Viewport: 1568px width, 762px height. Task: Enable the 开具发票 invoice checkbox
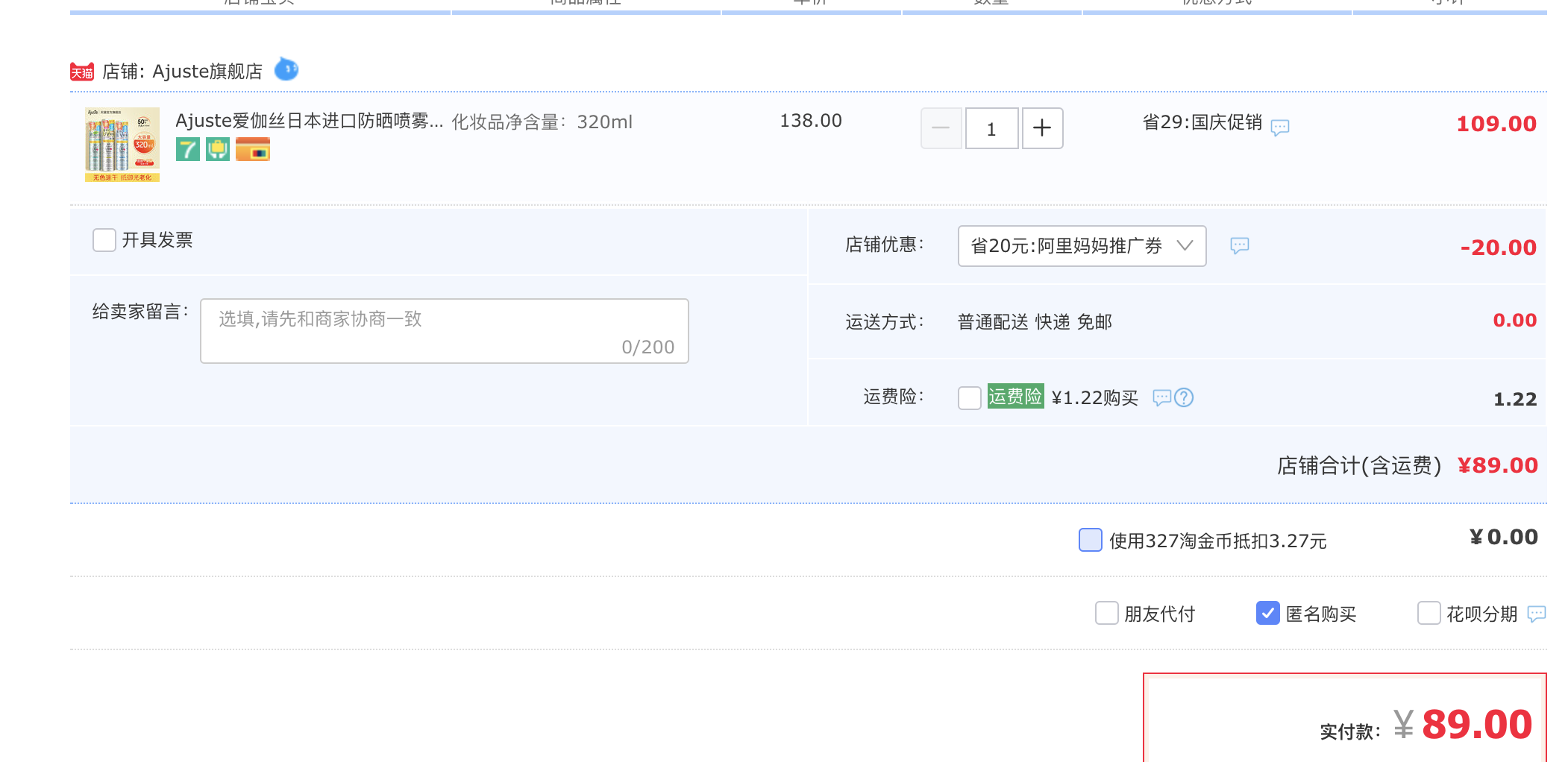[104, 240]
